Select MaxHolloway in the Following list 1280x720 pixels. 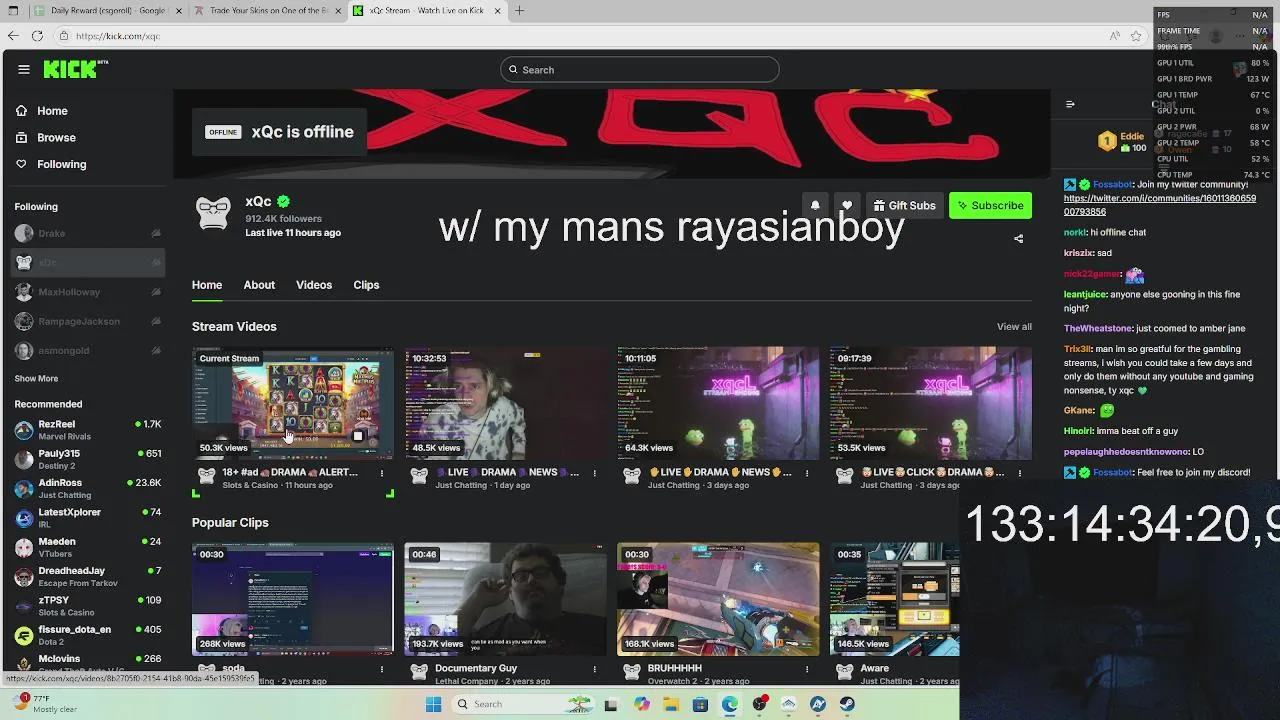pyautogui.click(x=88, y=292)
